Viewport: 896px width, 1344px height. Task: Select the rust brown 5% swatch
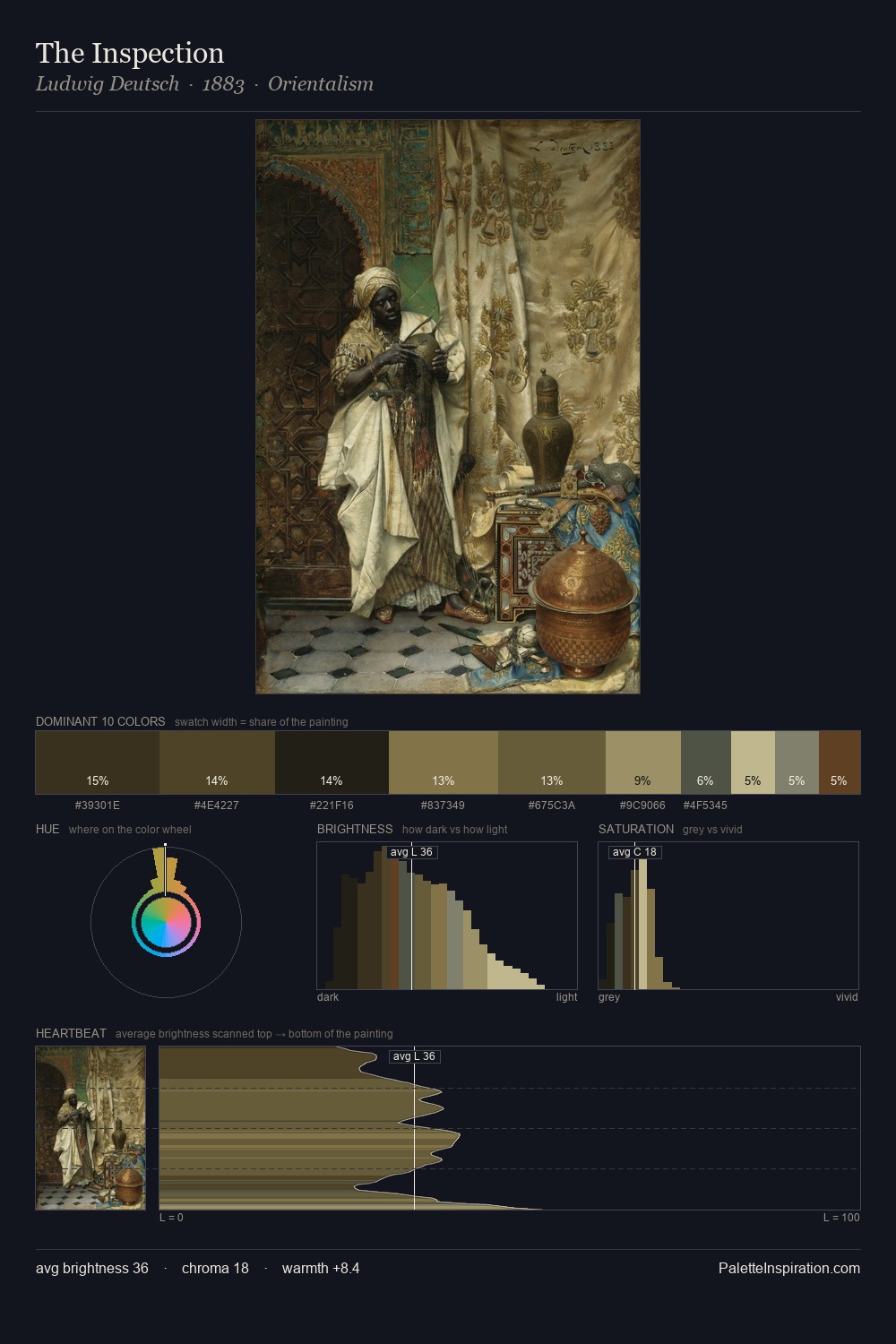tap(840, 762)
